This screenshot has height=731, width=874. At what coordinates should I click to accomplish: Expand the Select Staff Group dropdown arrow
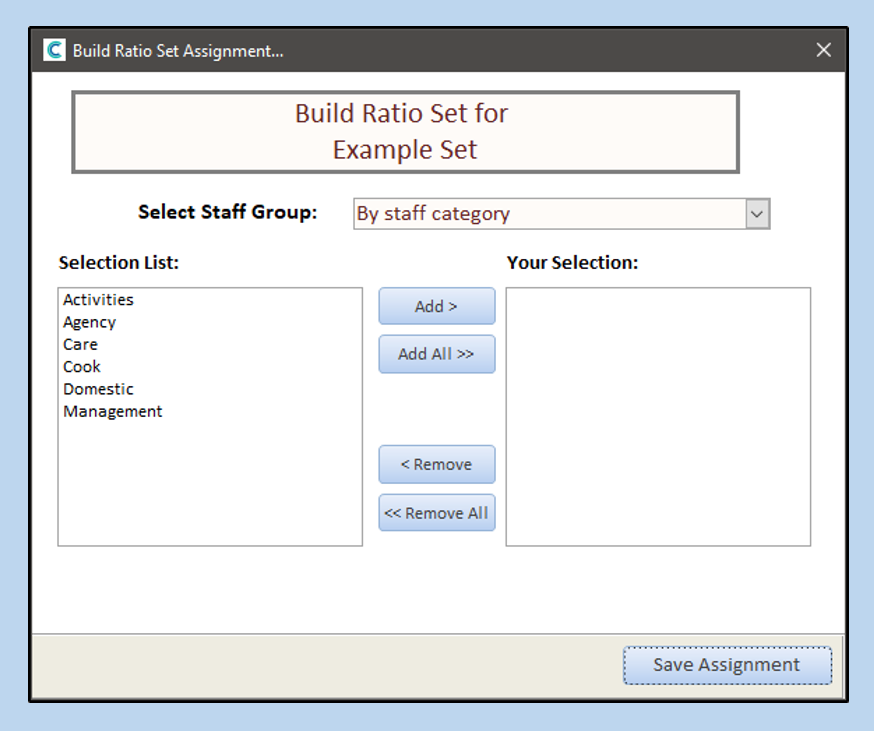pos(758,213)
